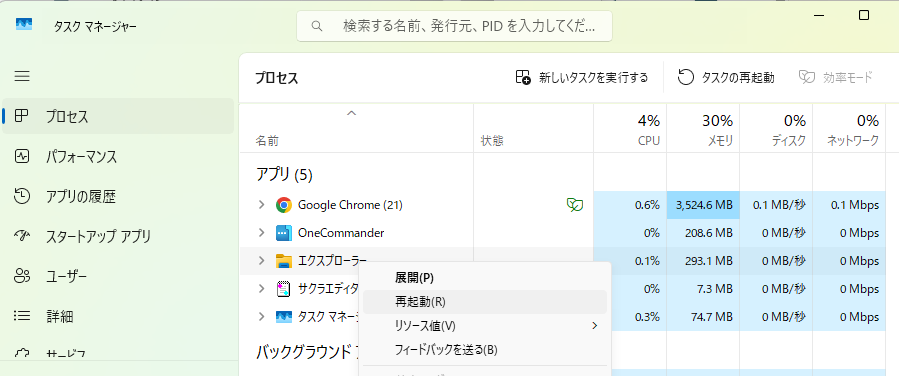The width and height of the screenshot is (899, 376).
Task: Focus the search box for name, publisher, PID
Action: click(x=454, y=26)
